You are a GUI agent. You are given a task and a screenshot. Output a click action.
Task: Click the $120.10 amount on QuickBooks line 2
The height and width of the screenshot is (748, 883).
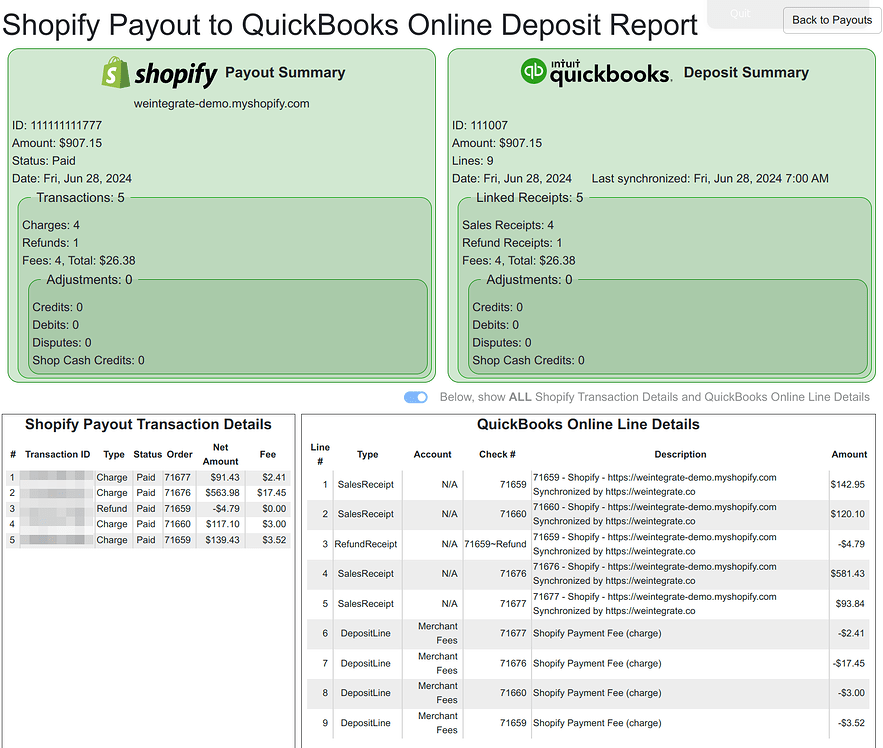tap(848, 514)
